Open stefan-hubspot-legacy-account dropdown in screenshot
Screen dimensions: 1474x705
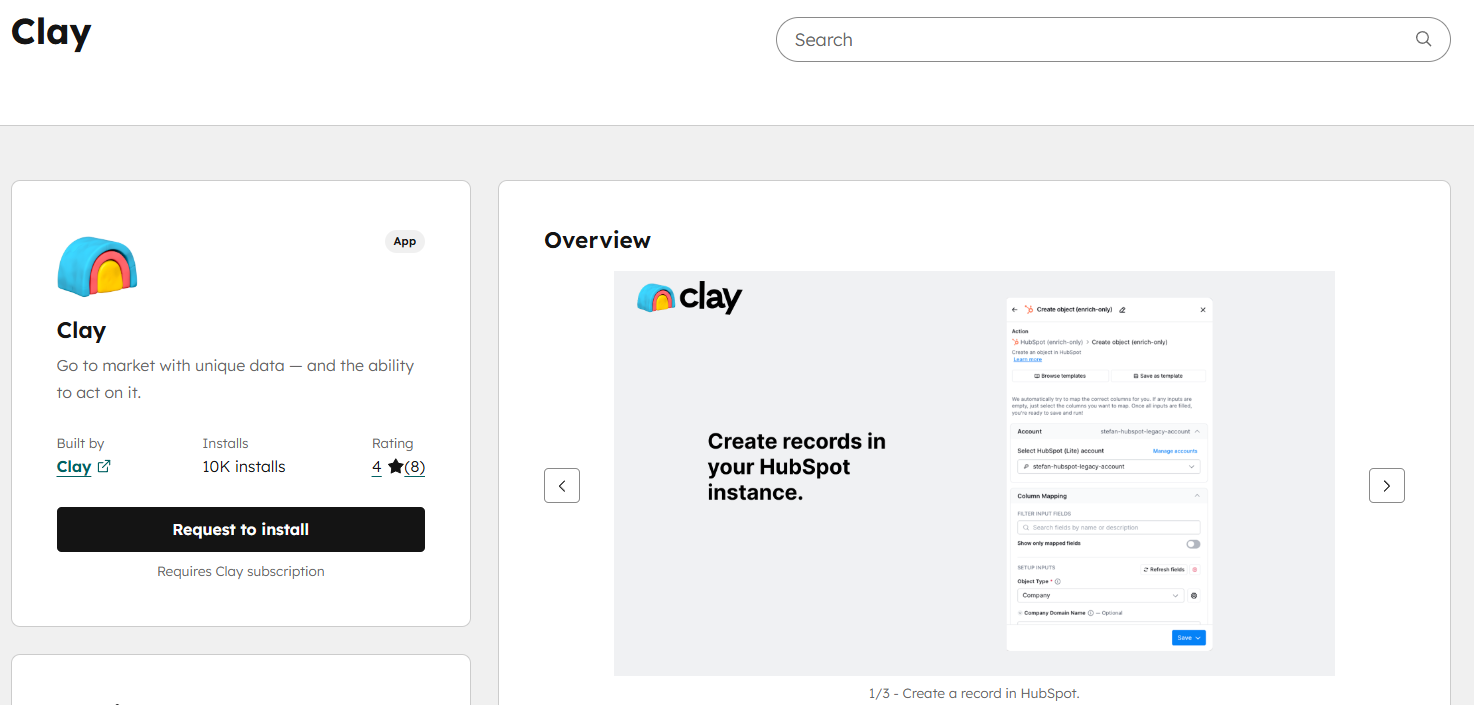point(1109,467)
